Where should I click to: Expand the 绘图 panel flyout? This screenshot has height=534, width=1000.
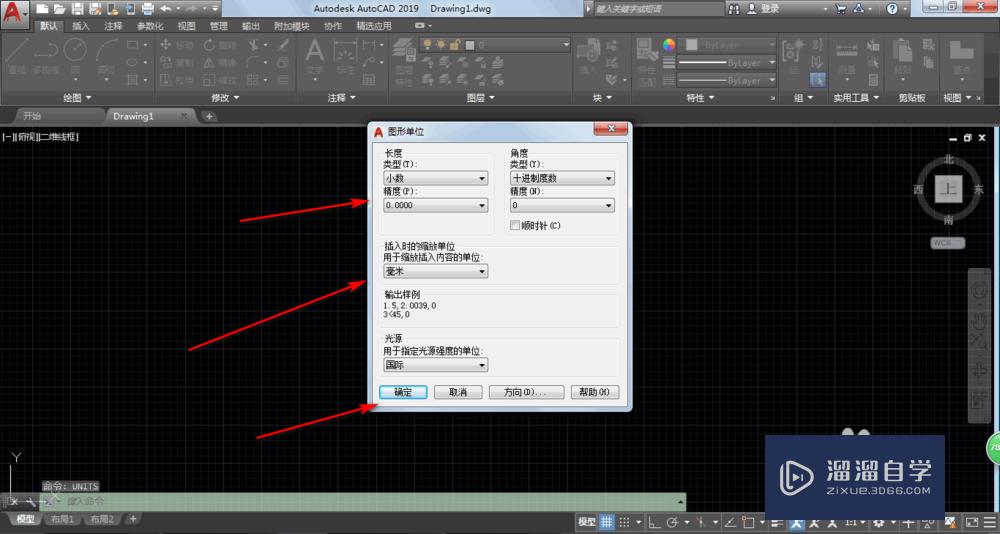77,98
